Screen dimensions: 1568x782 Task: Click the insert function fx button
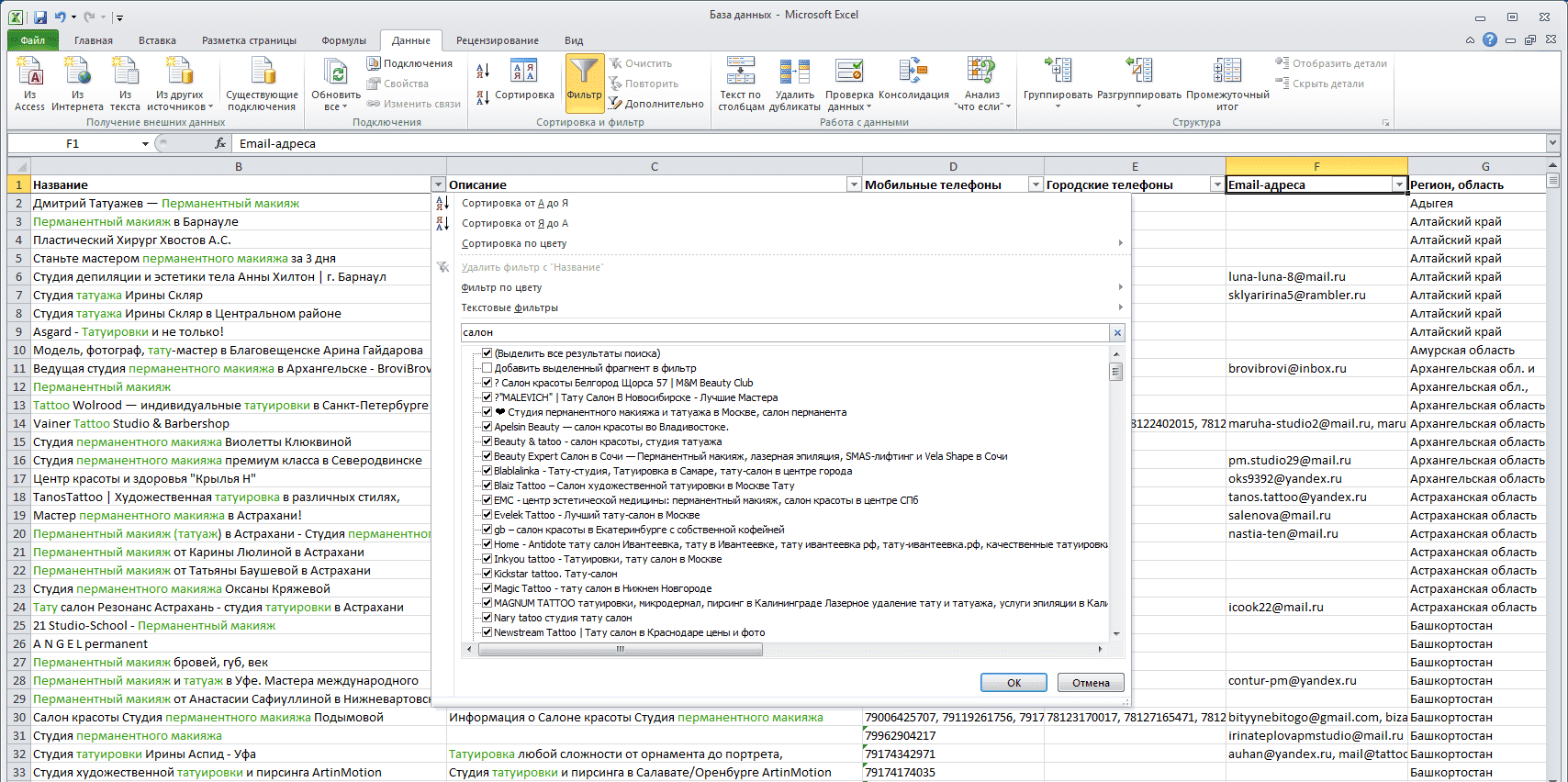pyautogui.click(x=220, y=143)
